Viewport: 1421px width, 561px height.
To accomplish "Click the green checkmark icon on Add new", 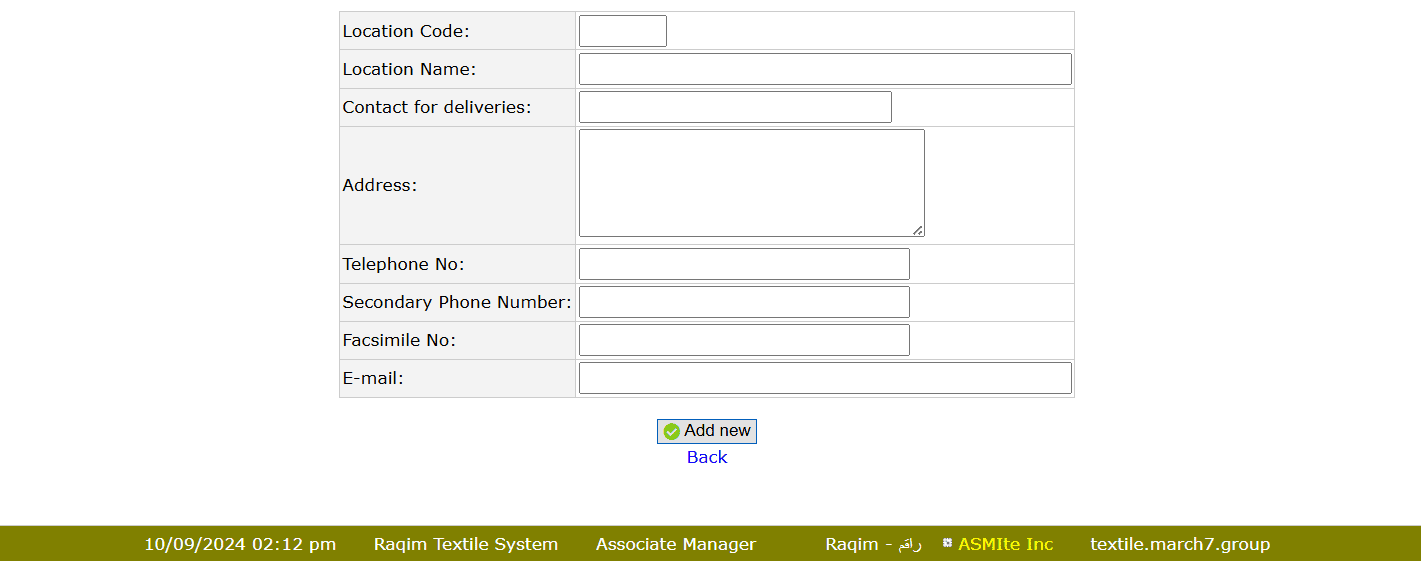I will (x=672, y=432).
